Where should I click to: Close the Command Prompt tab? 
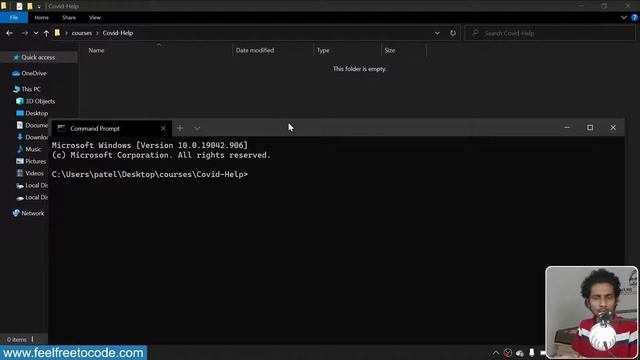(x=163, y=128)
